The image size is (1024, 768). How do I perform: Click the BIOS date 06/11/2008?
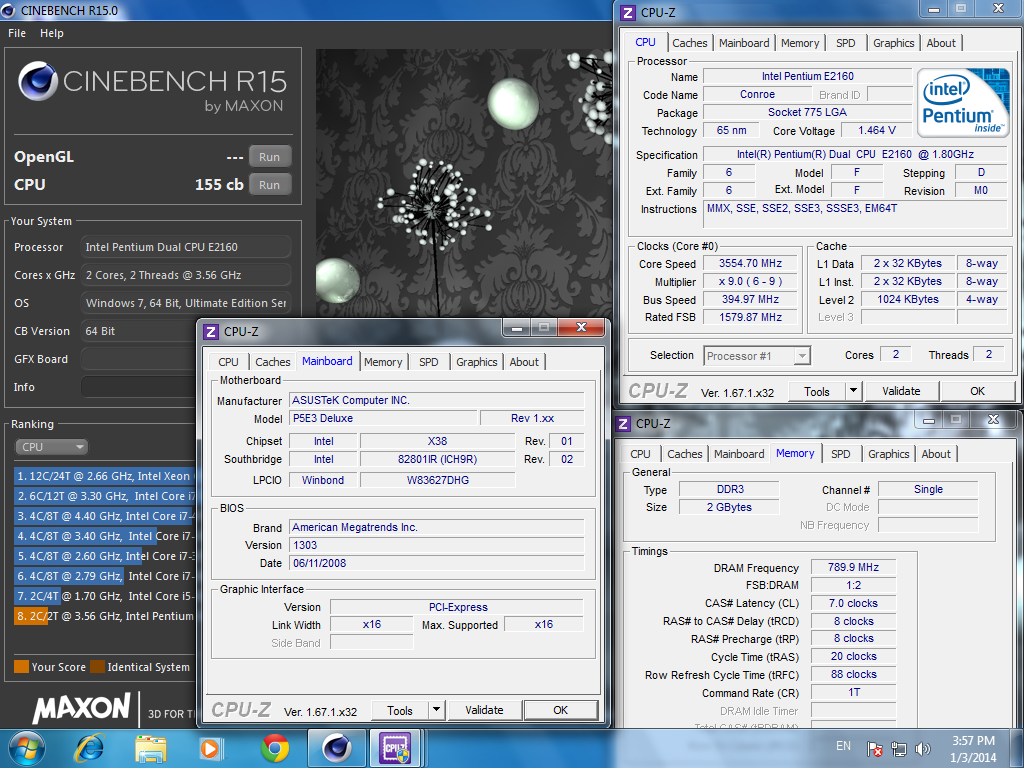point(436,564)
